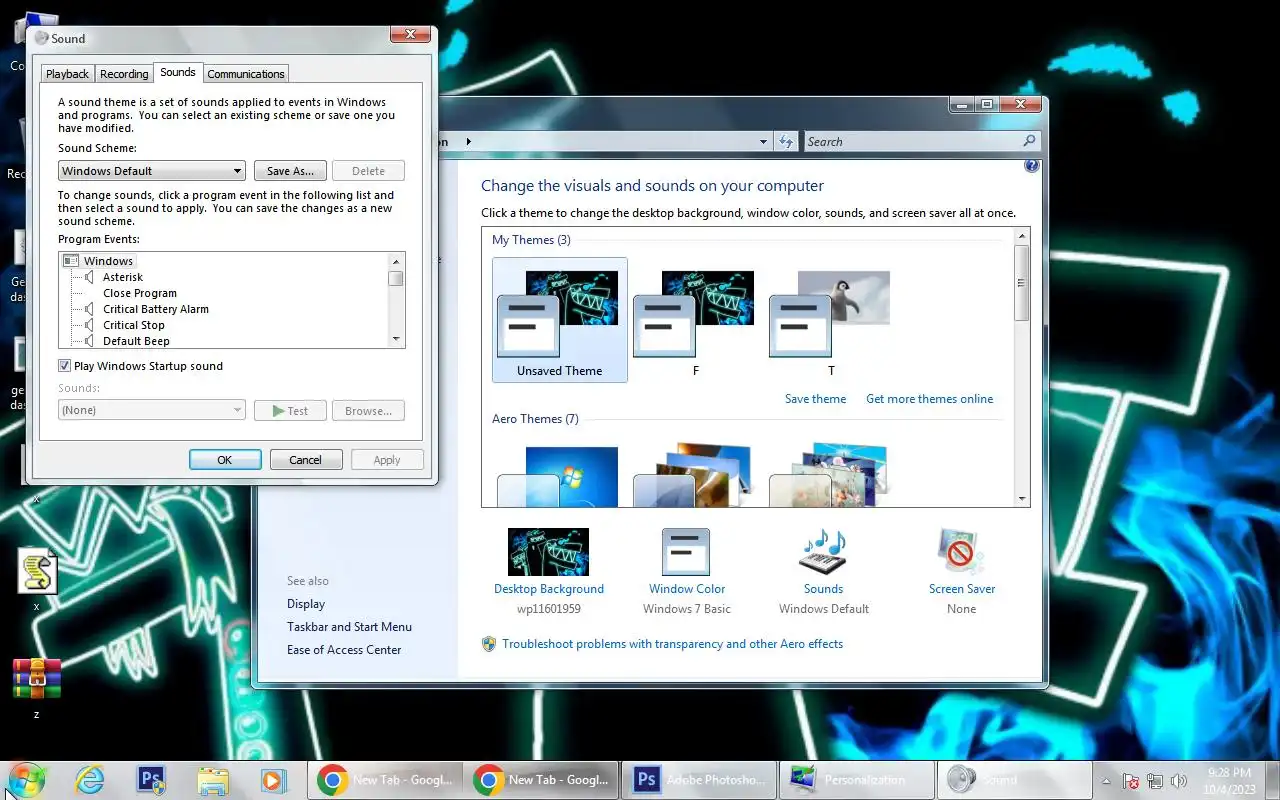
Task: Open the Display link under See also
Action: pos(306,604)
